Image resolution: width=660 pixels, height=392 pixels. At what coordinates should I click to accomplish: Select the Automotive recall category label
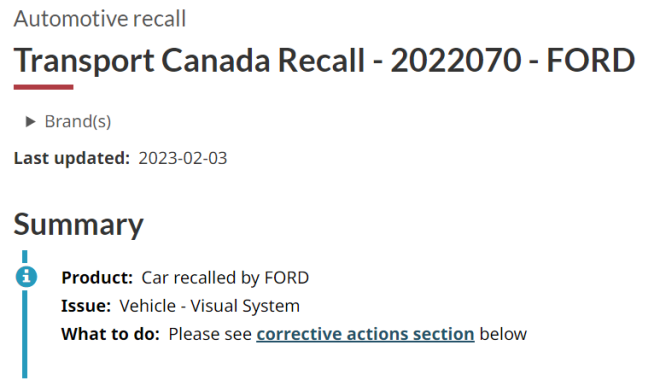point(100,19)
